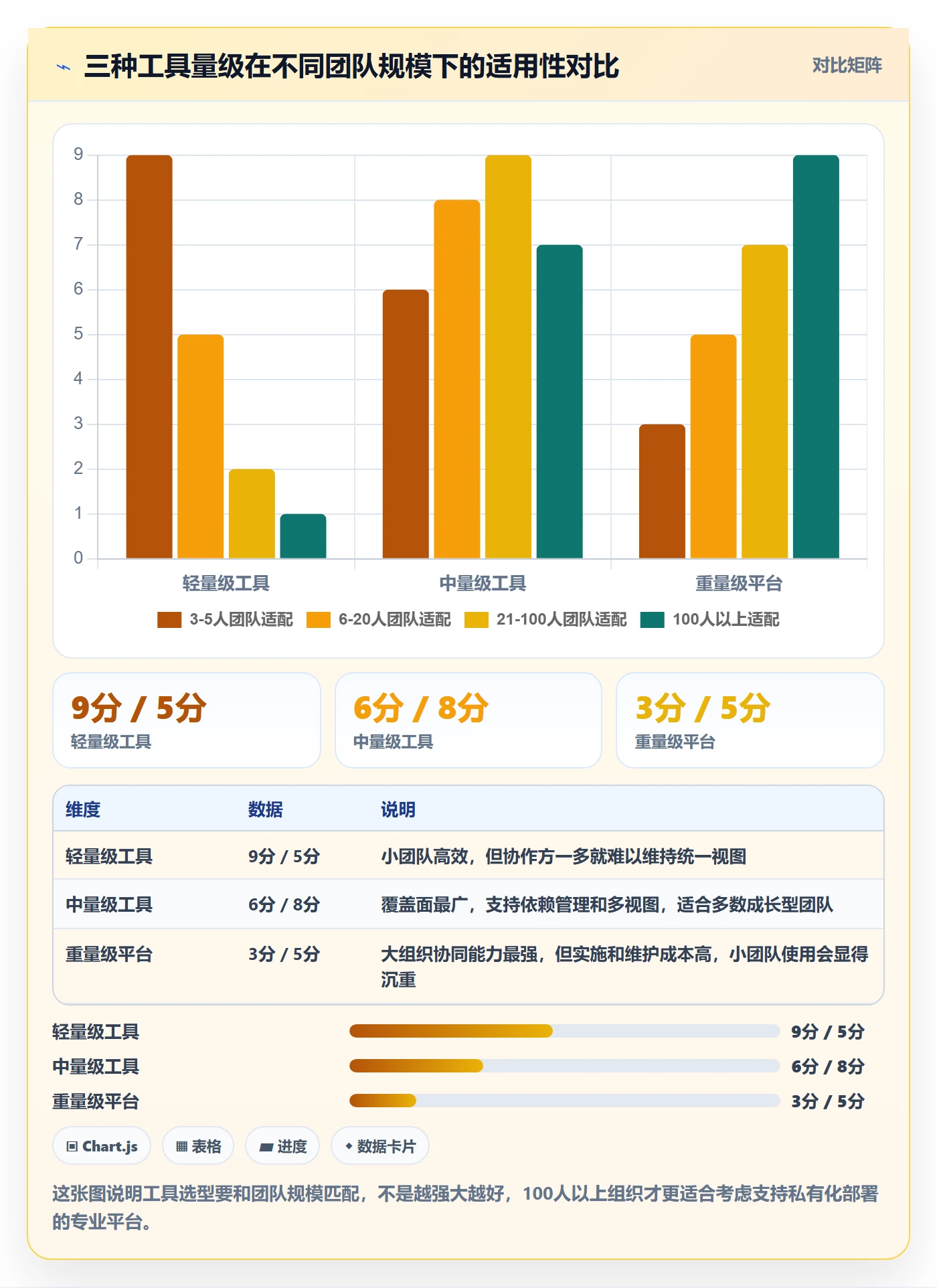Image resolution: width=937 pixels, height=1288 pixels.
Task: Click the 中量级工具 progress bar
Action: 564,1066
